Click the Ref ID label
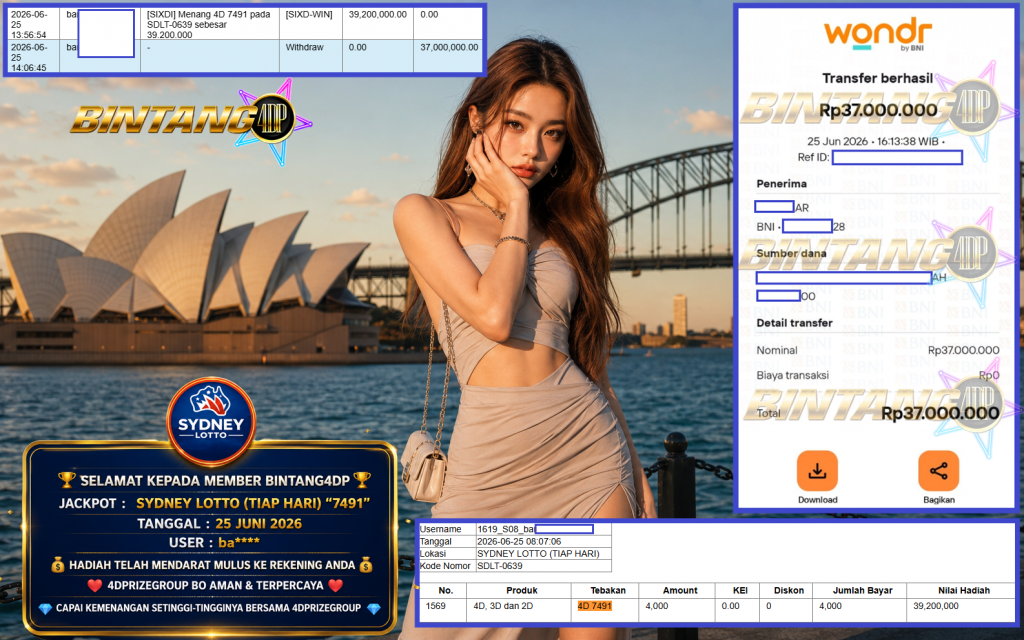Screen dimensions: 1024x640 point(813,157)
